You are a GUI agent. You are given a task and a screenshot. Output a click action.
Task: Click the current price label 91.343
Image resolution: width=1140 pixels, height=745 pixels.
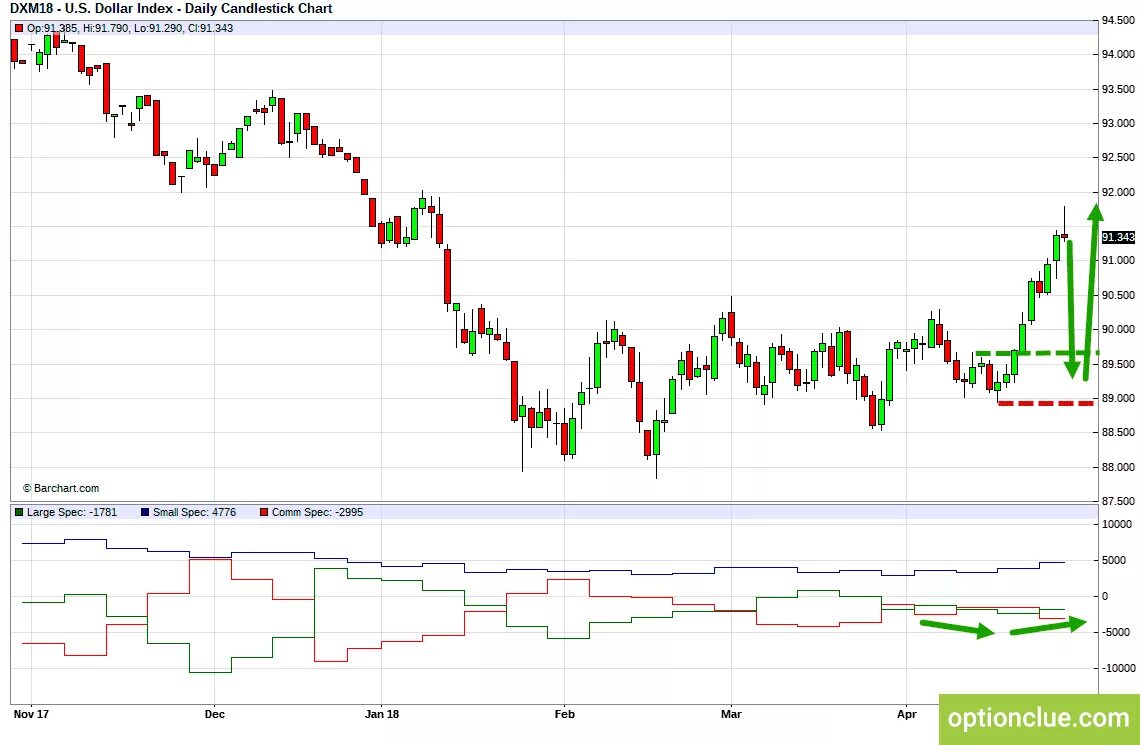click(x=1117, y=238)
